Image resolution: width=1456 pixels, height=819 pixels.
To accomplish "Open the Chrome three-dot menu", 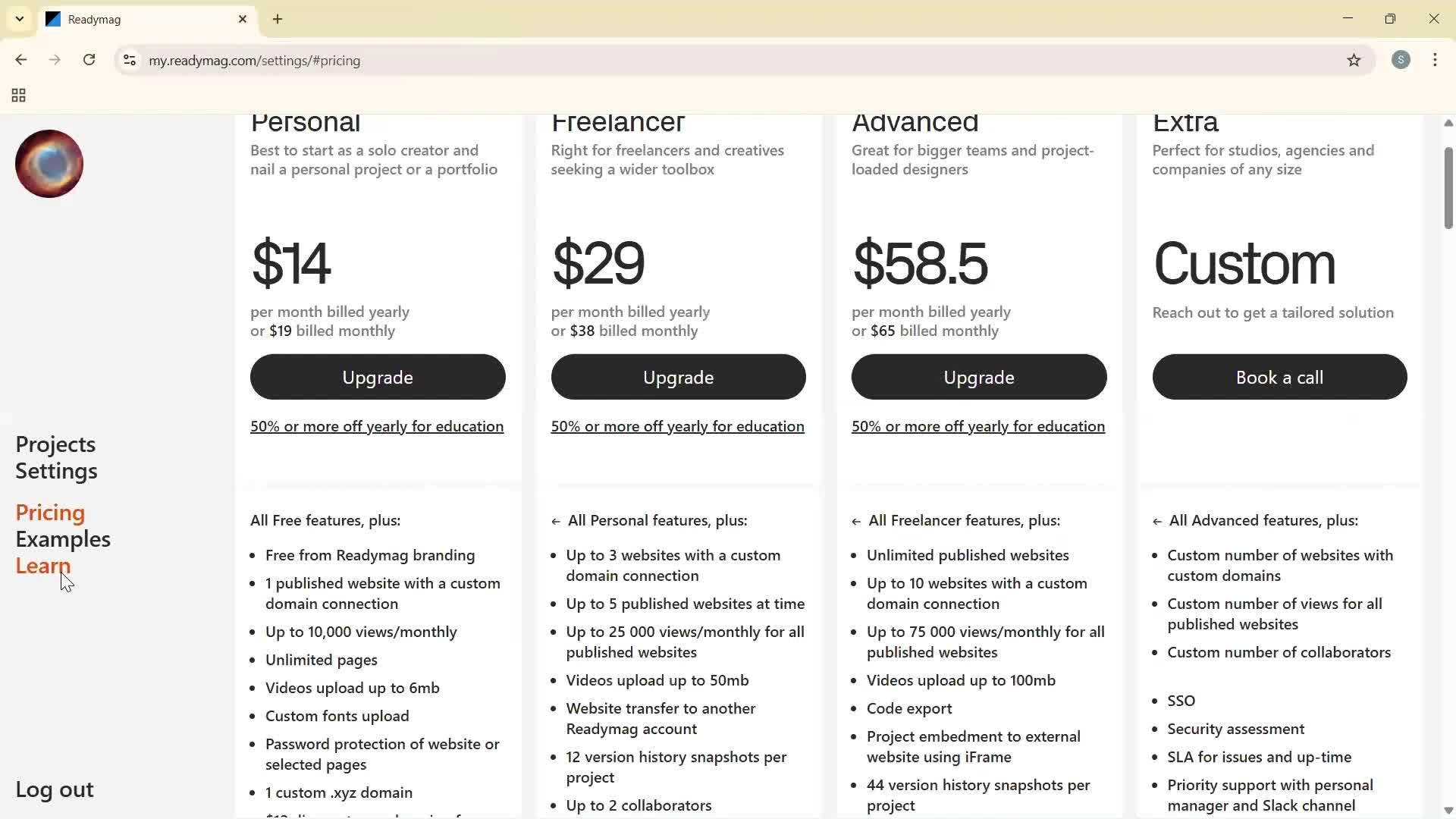I will [x=1435, y=60].
